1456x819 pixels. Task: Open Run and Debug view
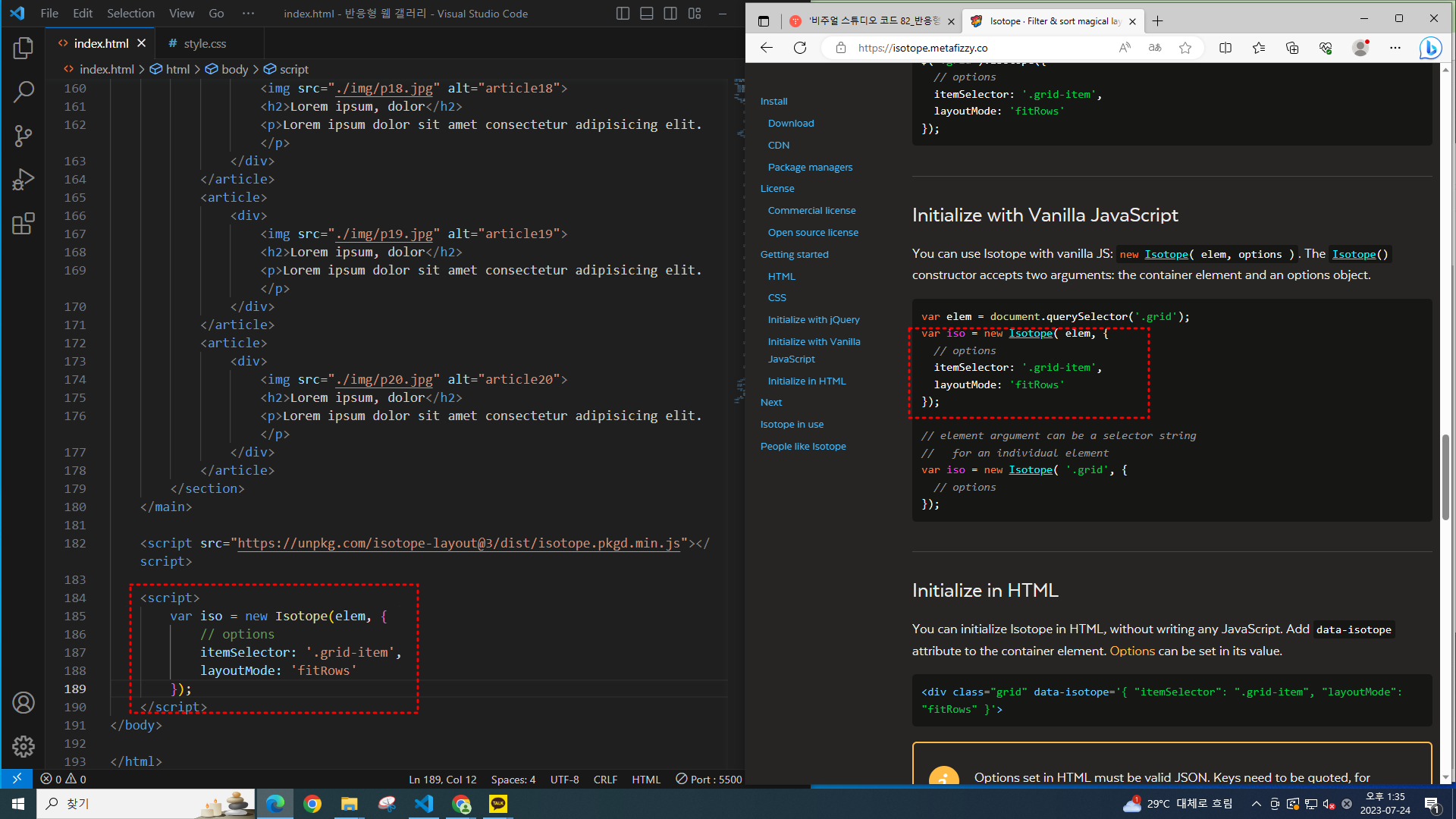pyautogui.click(x=24, y=180)
